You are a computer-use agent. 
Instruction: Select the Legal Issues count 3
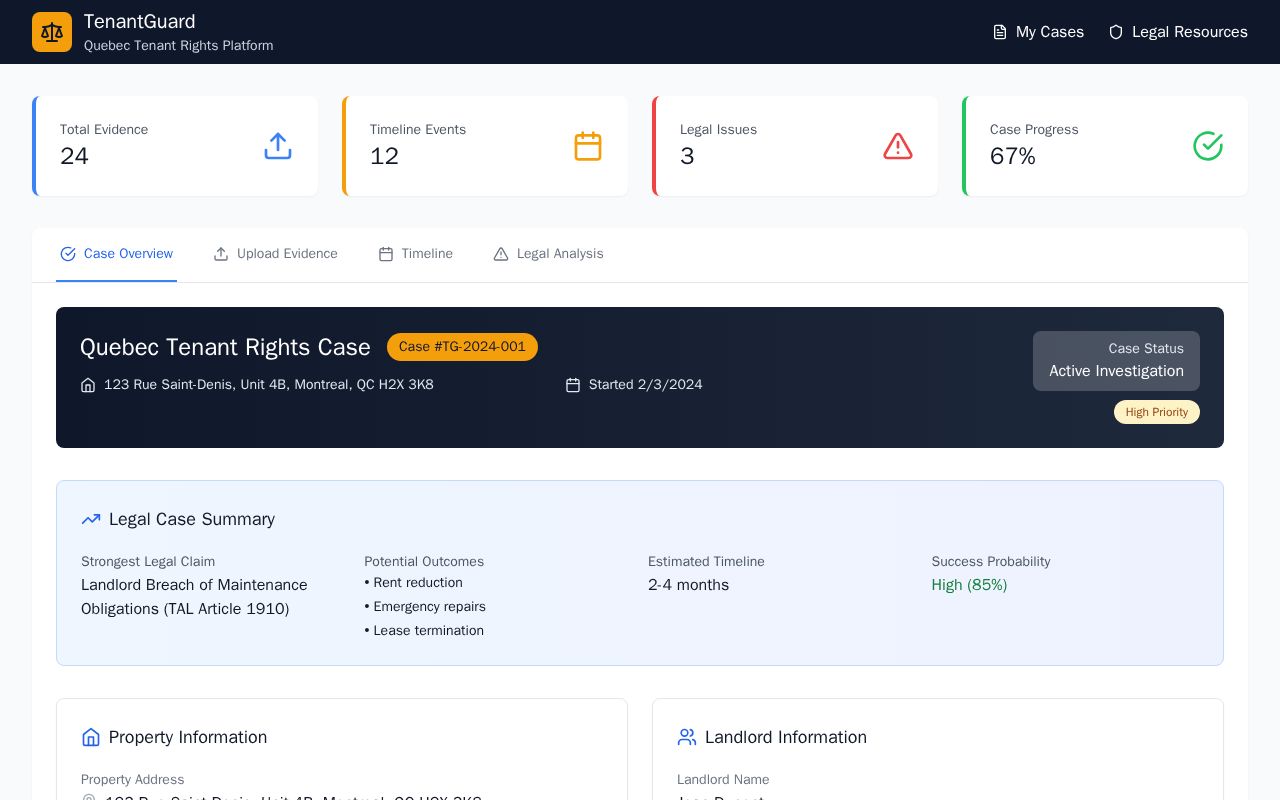pyautogui.click(x=687, y=156)
